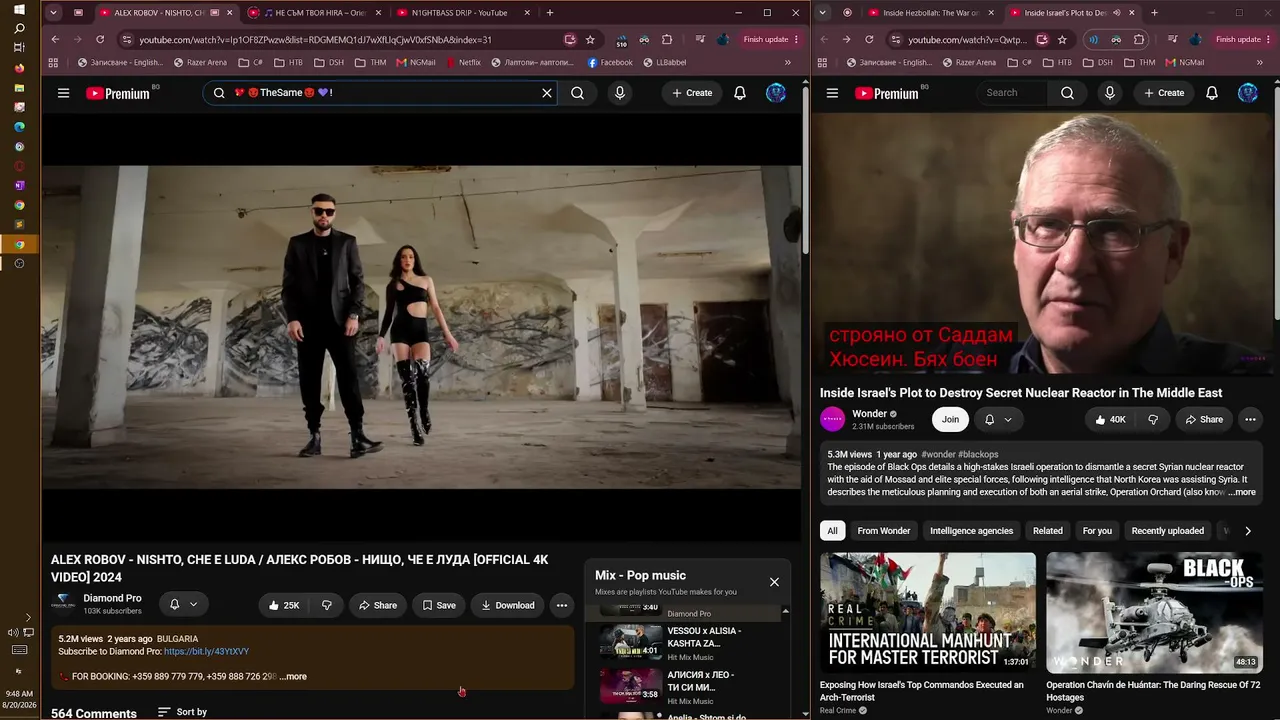
Task: Like the Wonder video (40K)
Action: [1110, 420]
